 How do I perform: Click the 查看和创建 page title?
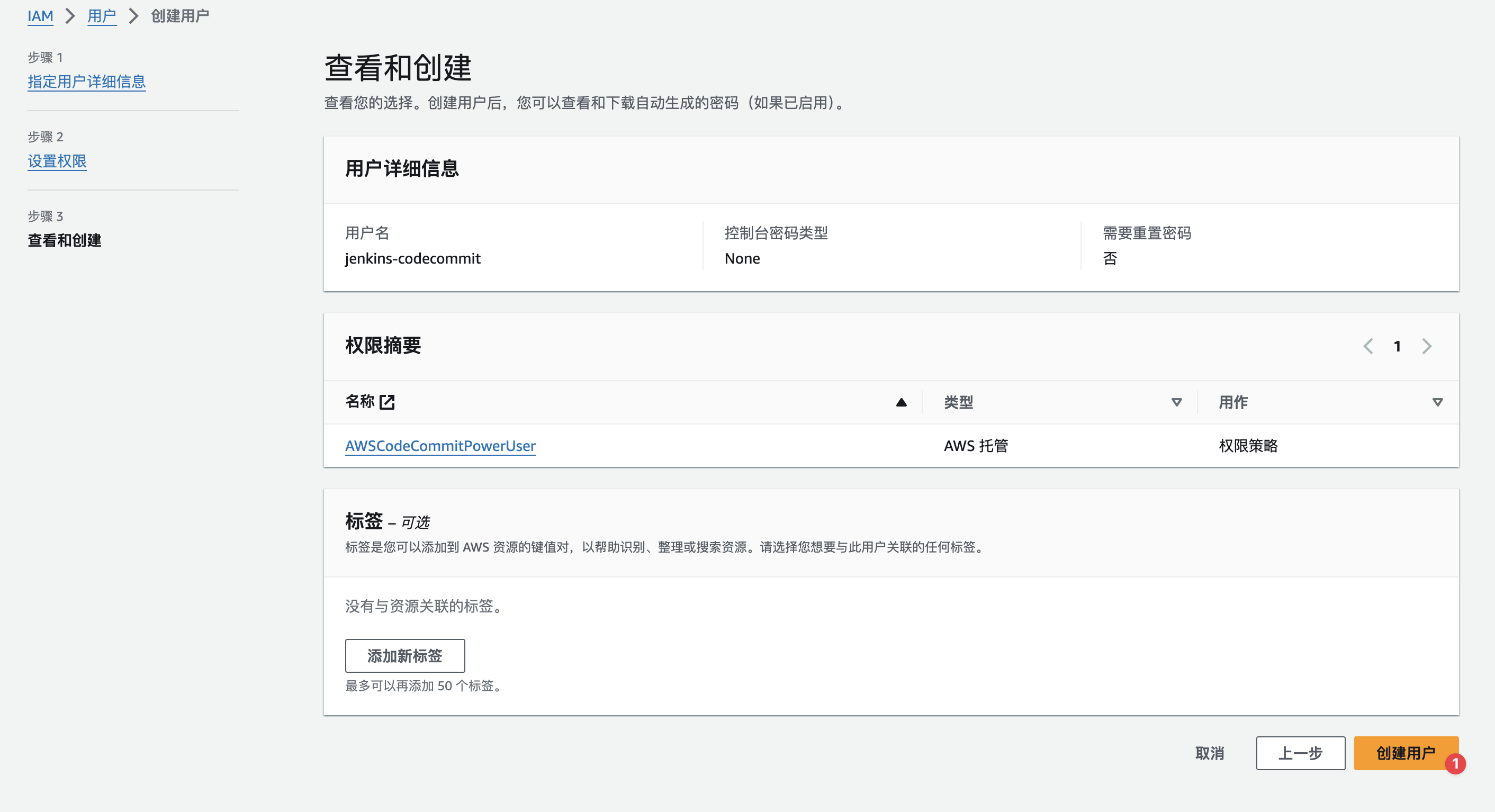(398, 68)
